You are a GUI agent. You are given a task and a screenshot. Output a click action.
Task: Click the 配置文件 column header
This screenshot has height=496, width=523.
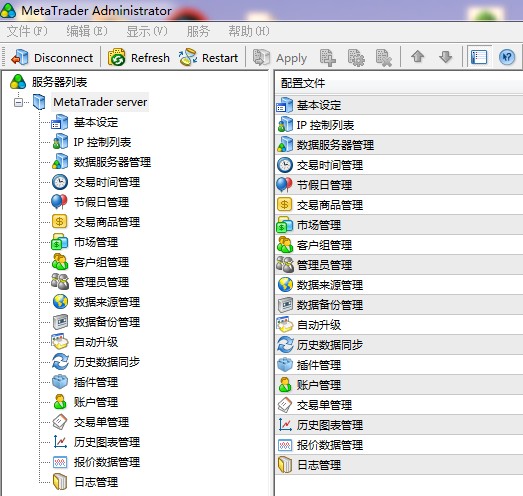click(x=399, y=83)
